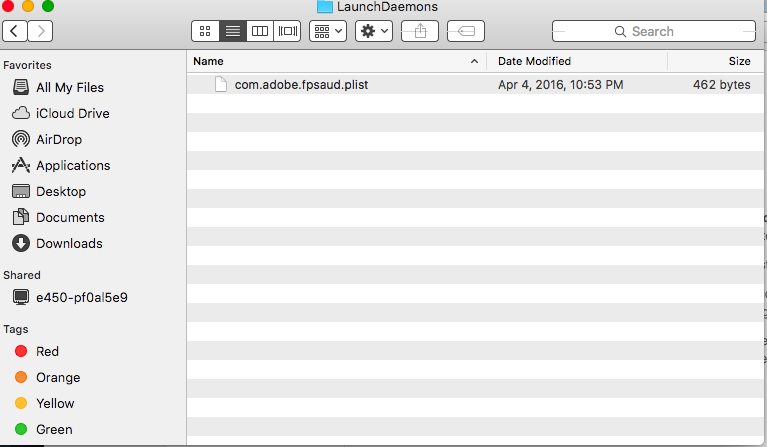Toggle the Name sort direction arrow
The height and width of the screenshot is (447, 767).
tap(474, 62)
